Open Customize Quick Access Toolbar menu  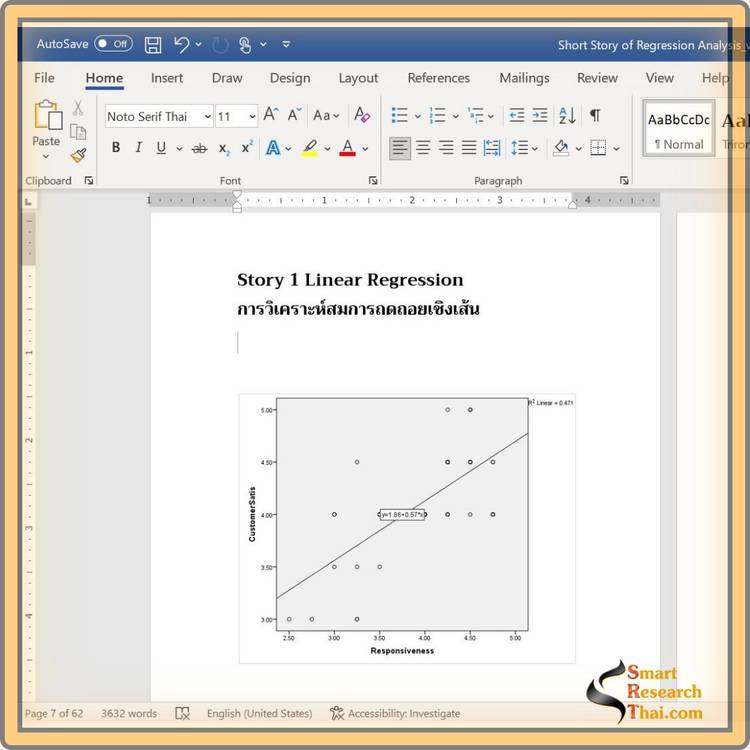[x=286, y=44]
